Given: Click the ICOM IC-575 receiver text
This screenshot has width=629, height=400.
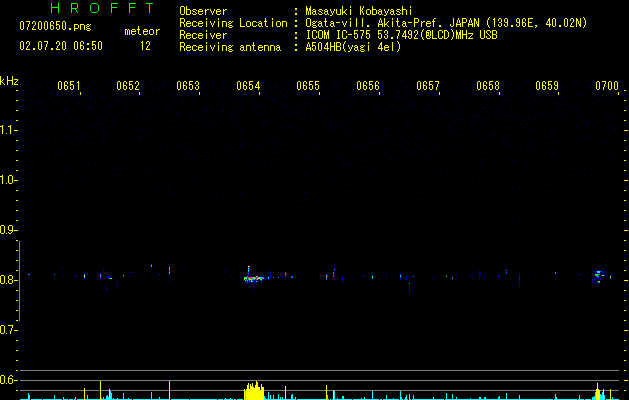Looking at the screenshot, I should (401, 35).
